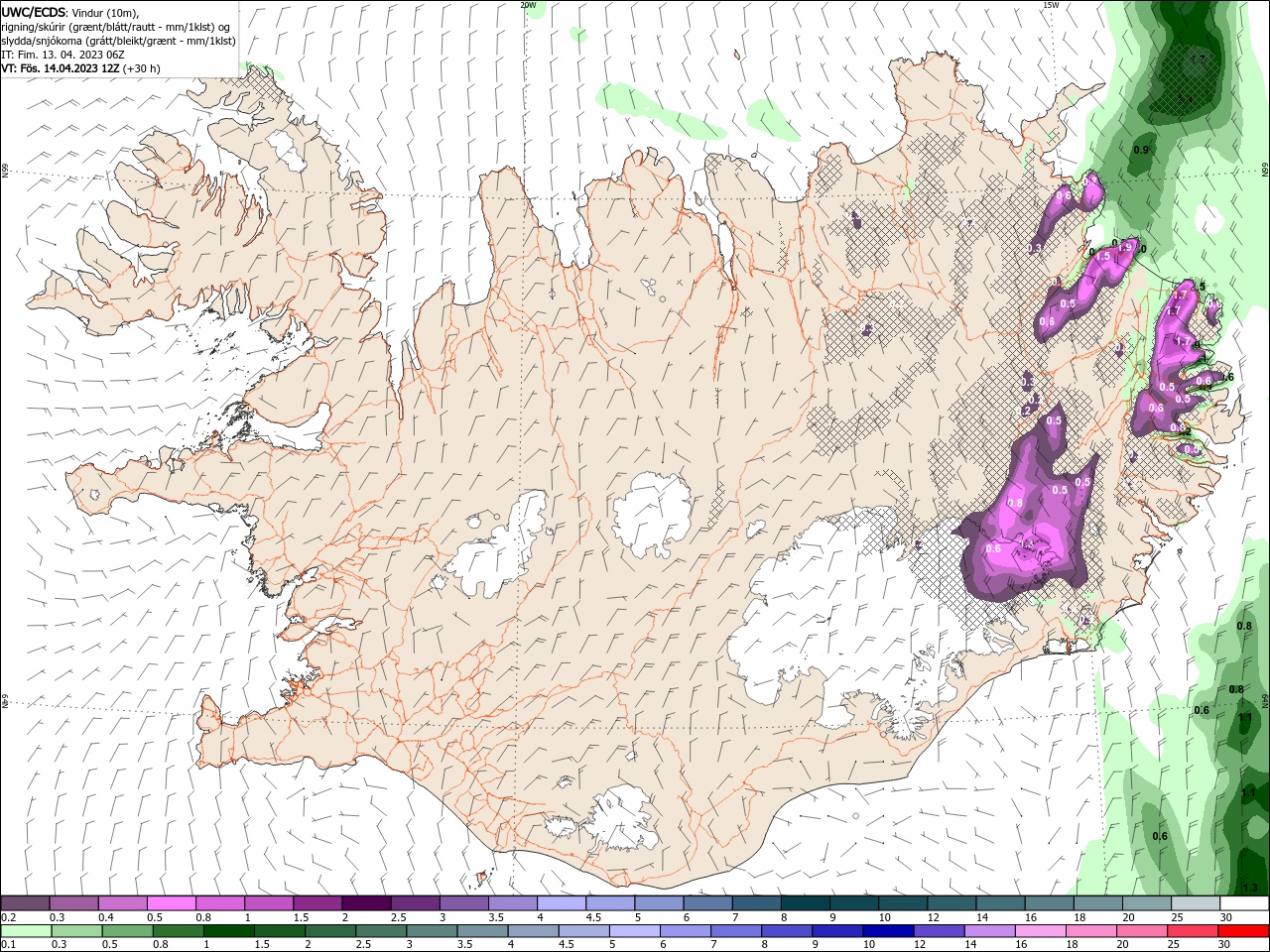Click the rain legend swatch starting at 9
The height and width of the screenshot is (952, 1270).
[837, 931]
